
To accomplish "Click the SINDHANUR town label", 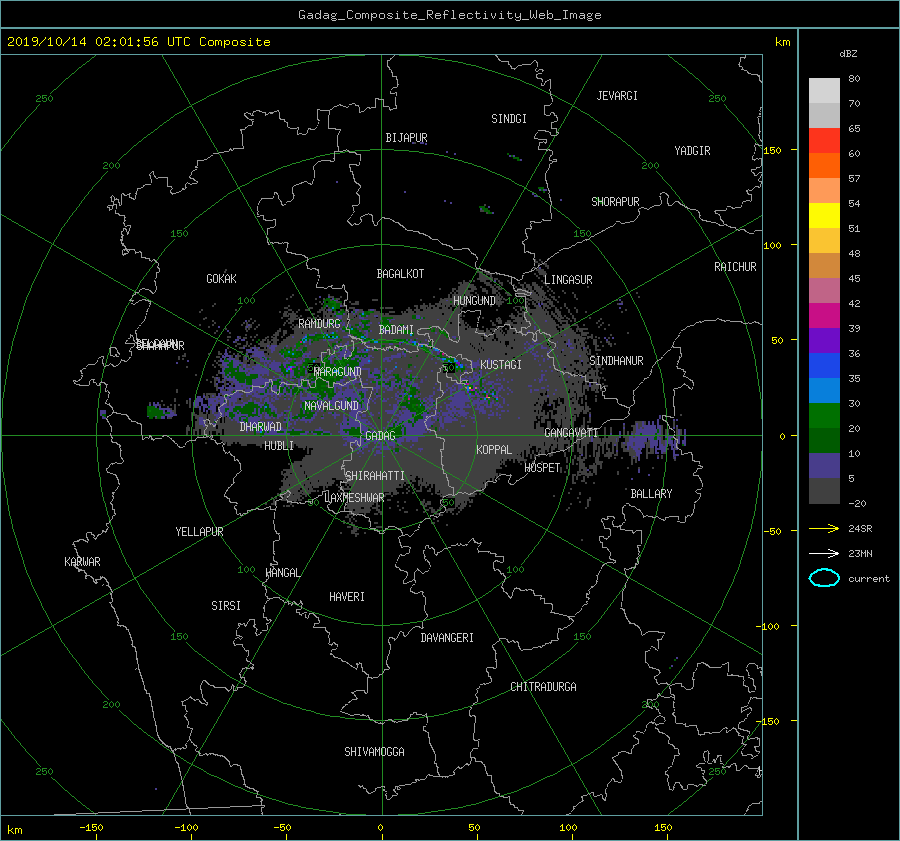I will [x=616, y=361].
